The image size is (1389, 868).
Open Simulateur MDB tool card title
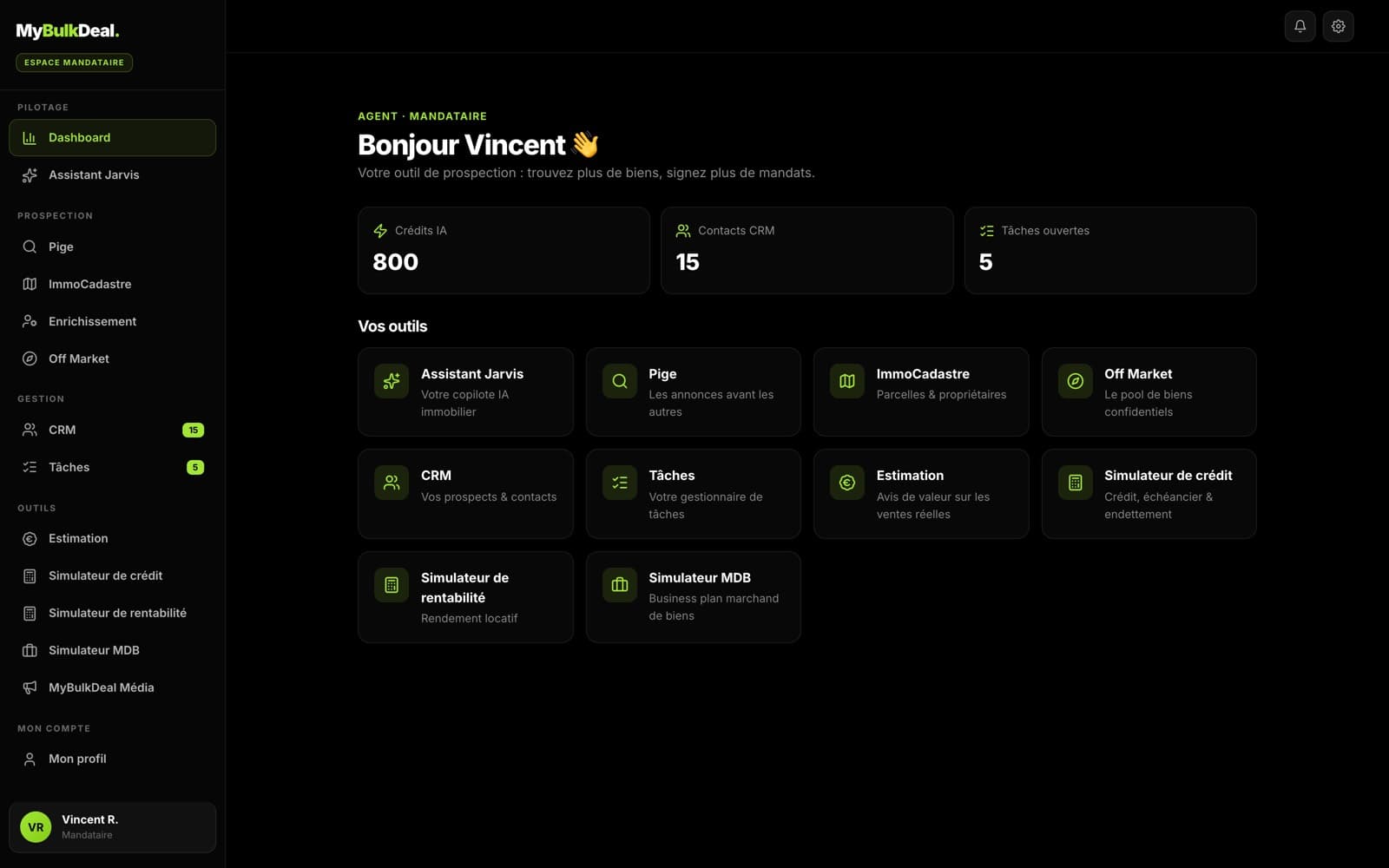point(700,578)
